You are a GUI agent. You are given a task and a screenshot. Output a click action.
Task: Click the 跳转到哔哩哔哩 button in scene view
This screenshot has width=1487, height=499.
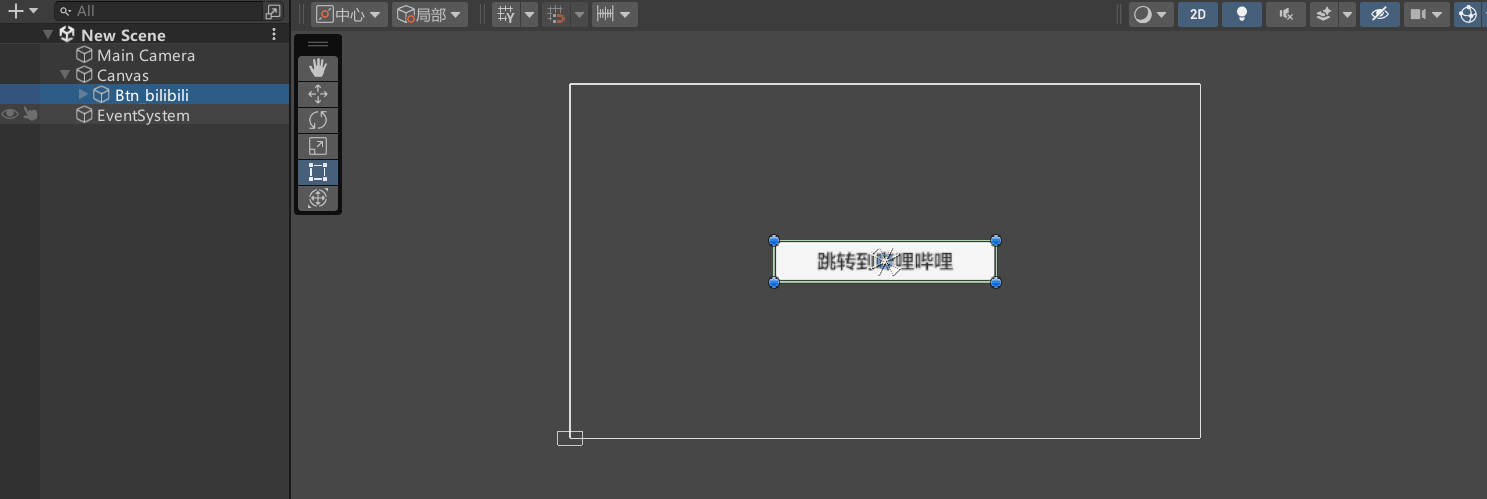click(x=885, y=262)
